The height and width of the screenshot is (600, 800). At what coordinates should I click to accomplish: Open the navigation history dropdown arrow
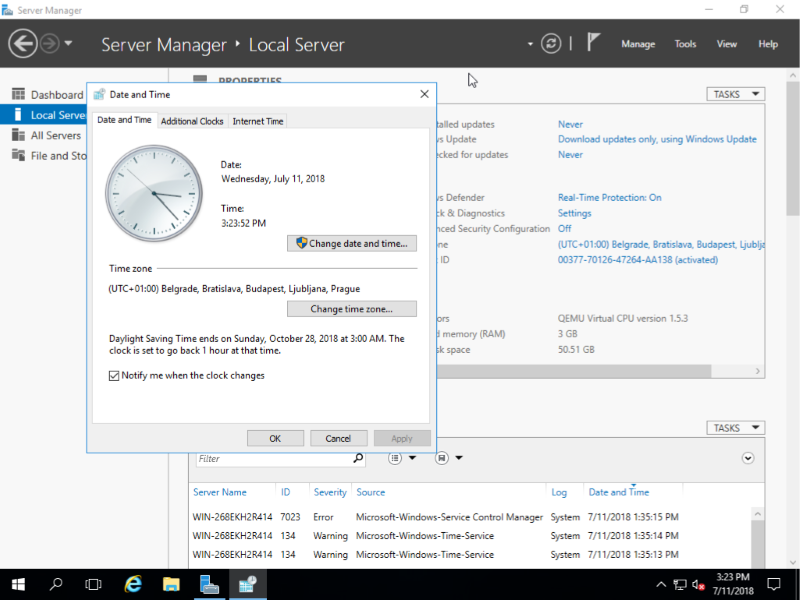(x=68, y=43)
